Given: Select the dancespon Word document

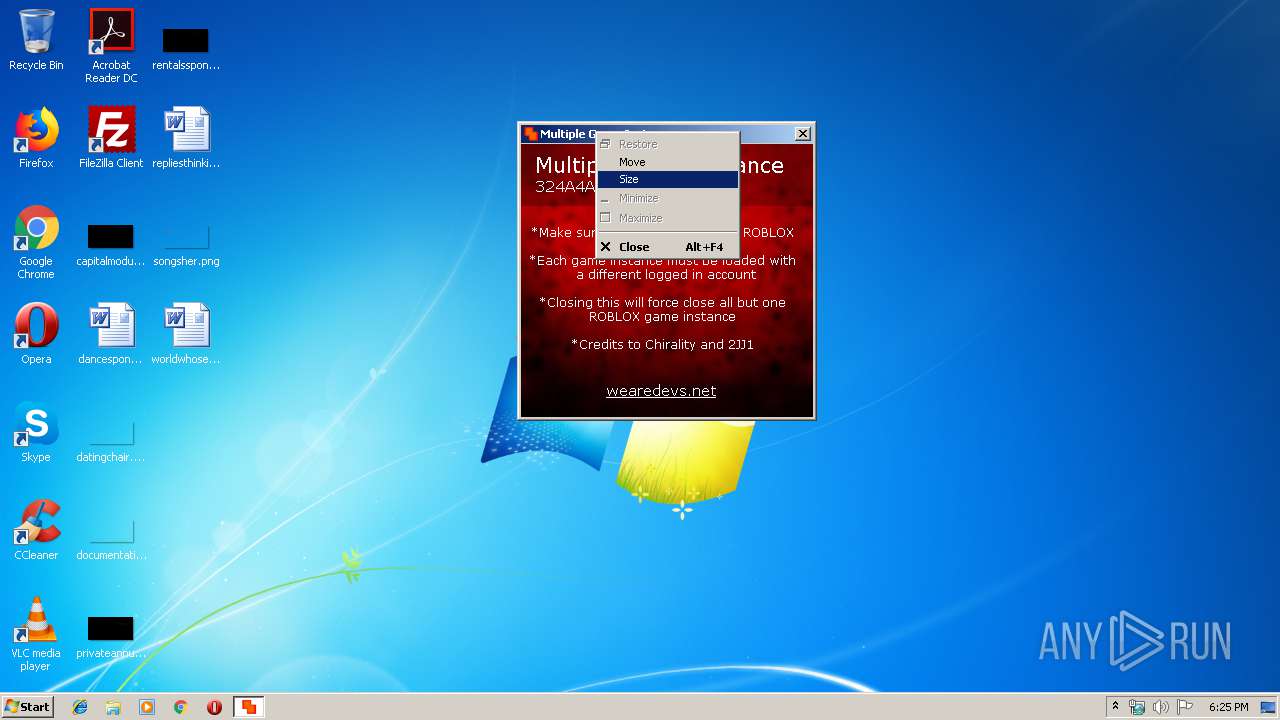Looking at the screenshot, I should 111,334.
